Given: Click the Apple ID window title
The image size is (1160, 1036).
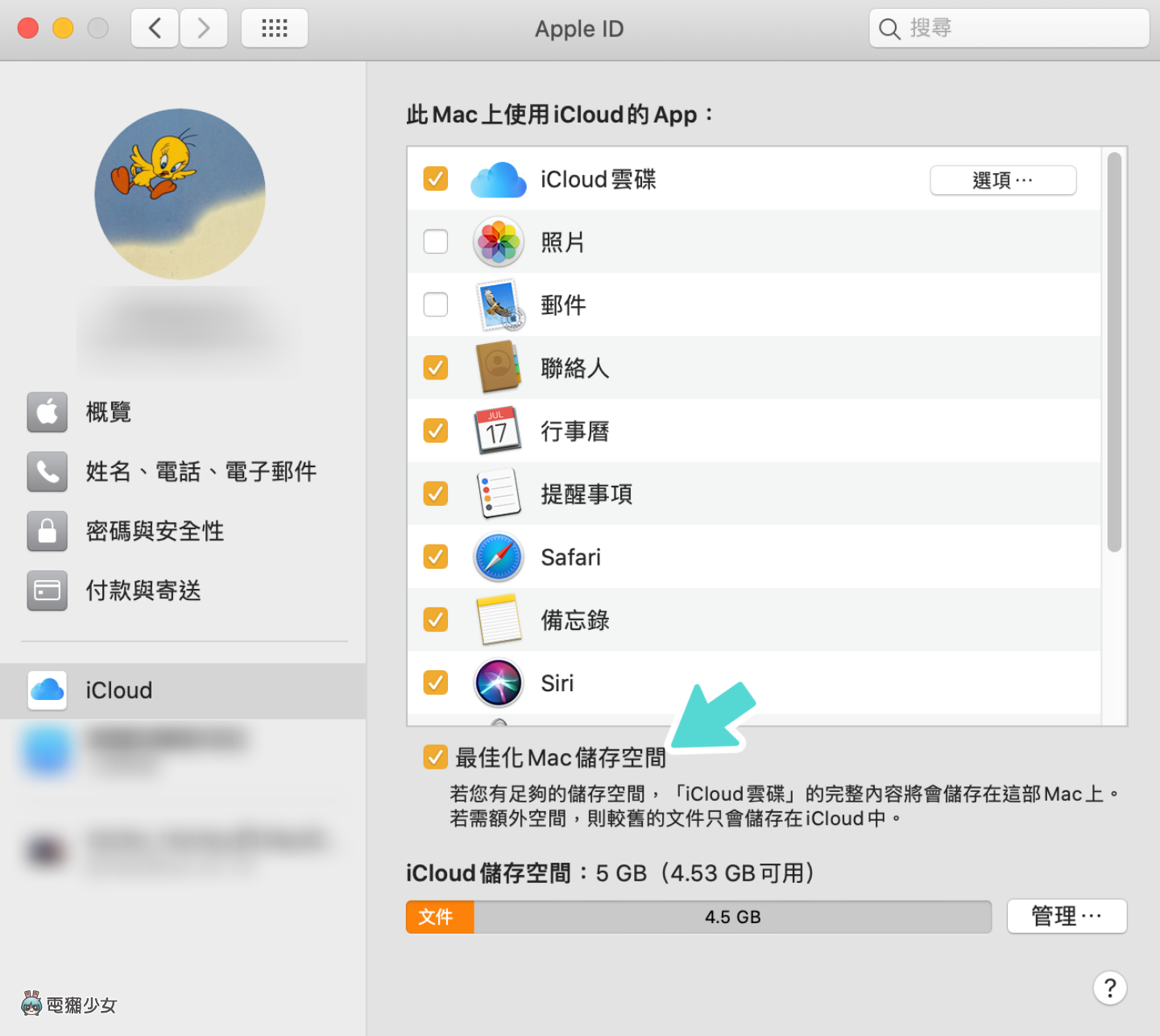Looking at the screenshot, I should [x=579, y=29].
